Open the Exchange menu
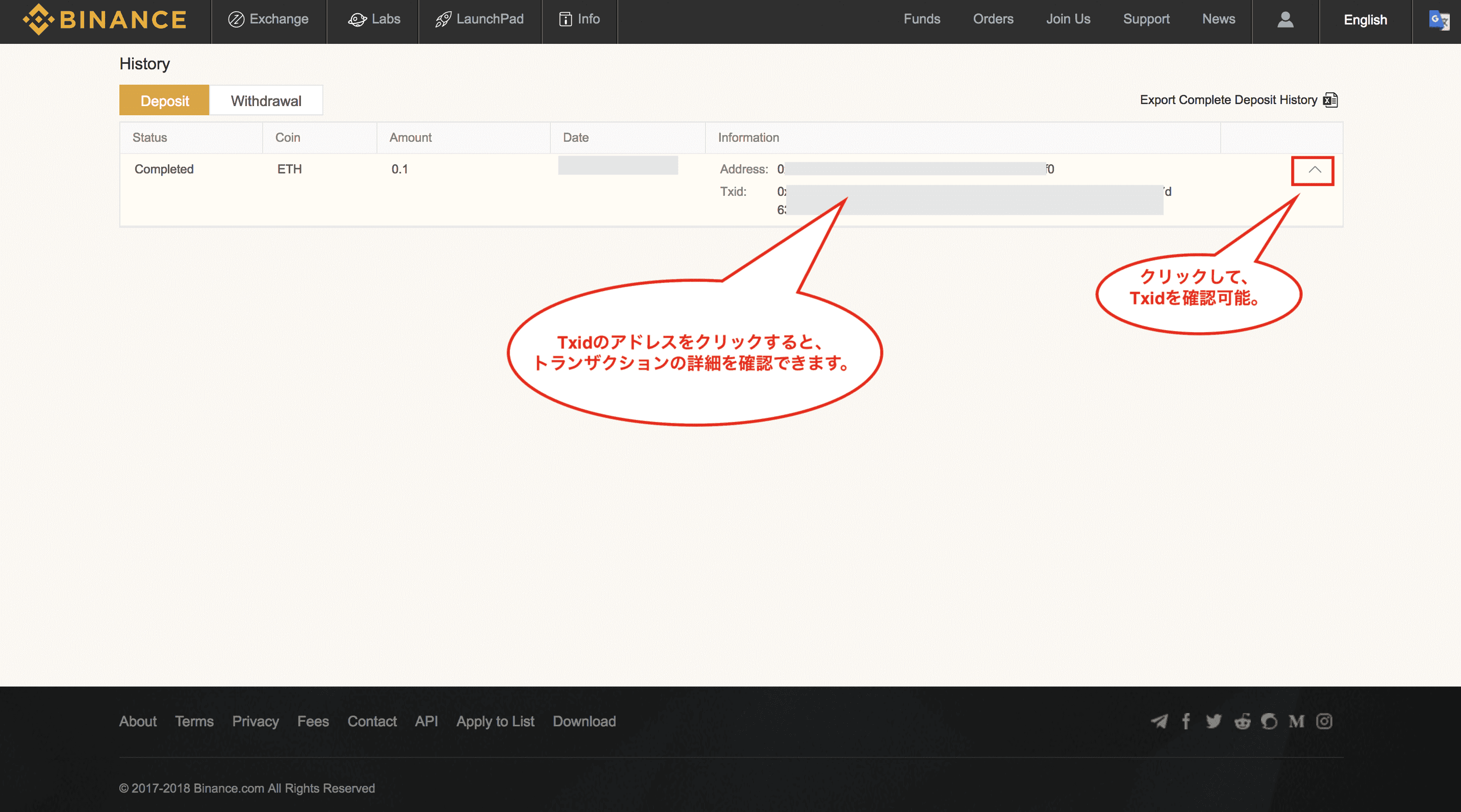 [x=268, y=19]
